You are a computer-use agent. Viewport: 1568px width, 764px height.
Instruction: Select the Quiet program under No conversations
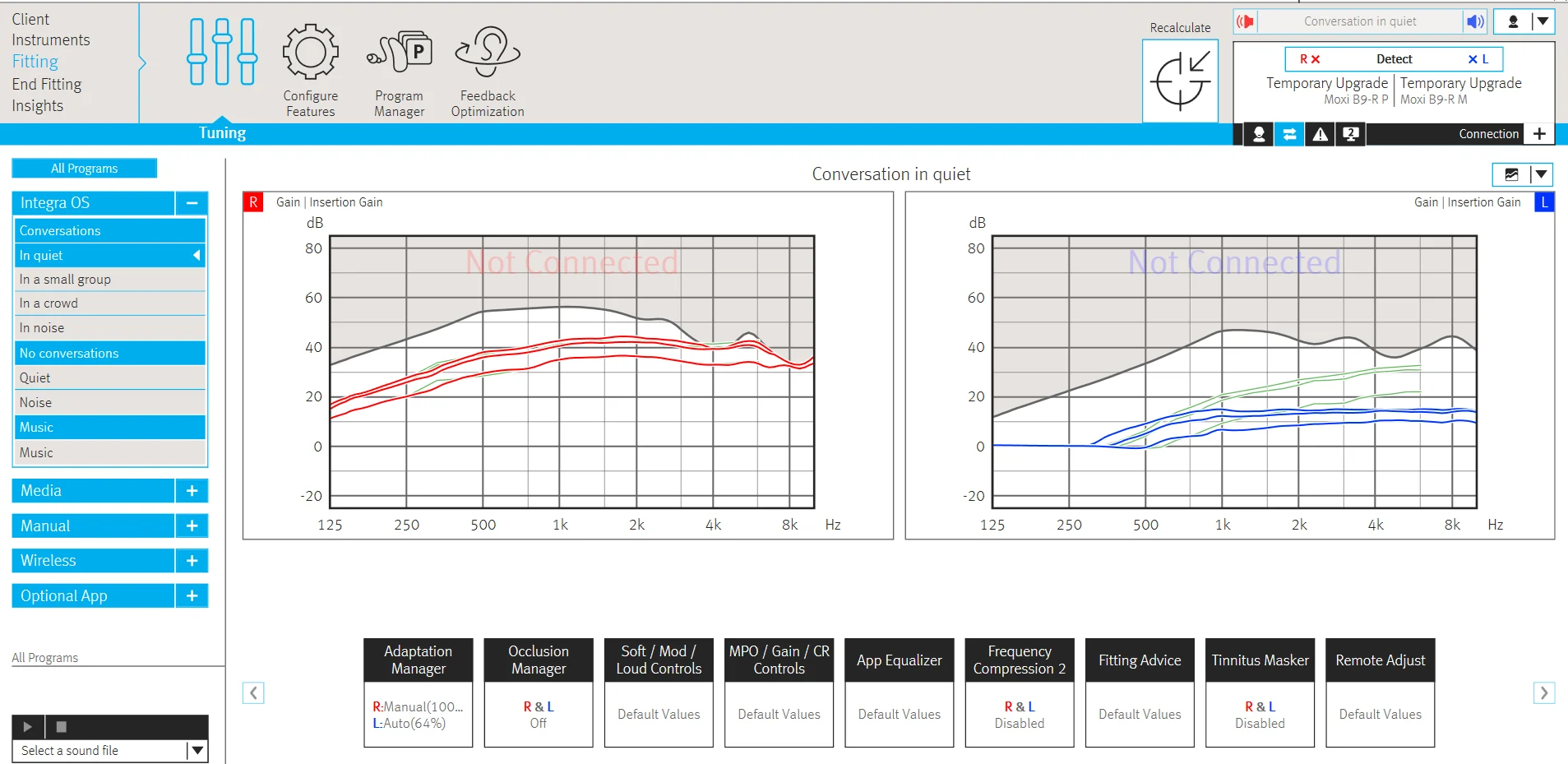click(110, 378)
